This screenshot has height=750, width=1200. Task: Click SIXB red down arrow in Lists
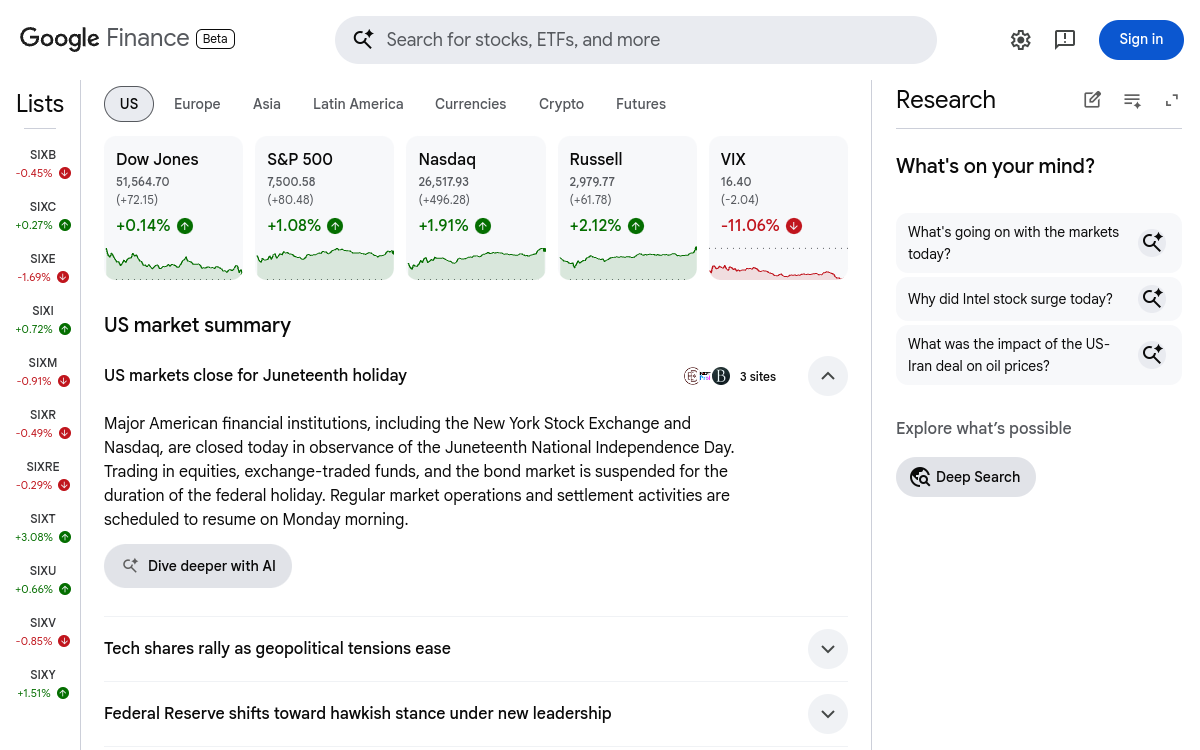pyautogui.click(x=65, y=173)
